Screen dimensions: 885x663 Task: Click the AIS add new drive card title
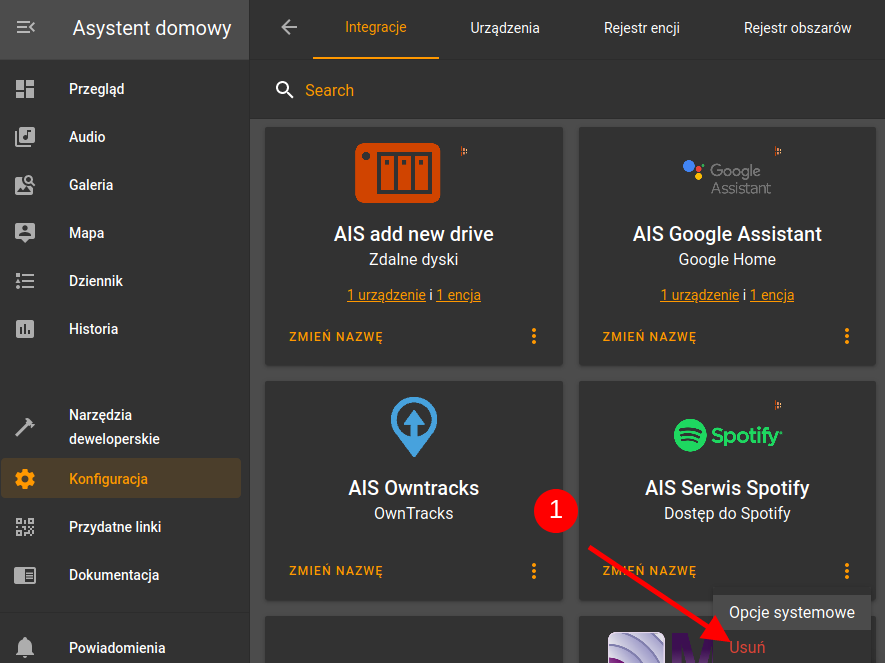tap(414, 234)
